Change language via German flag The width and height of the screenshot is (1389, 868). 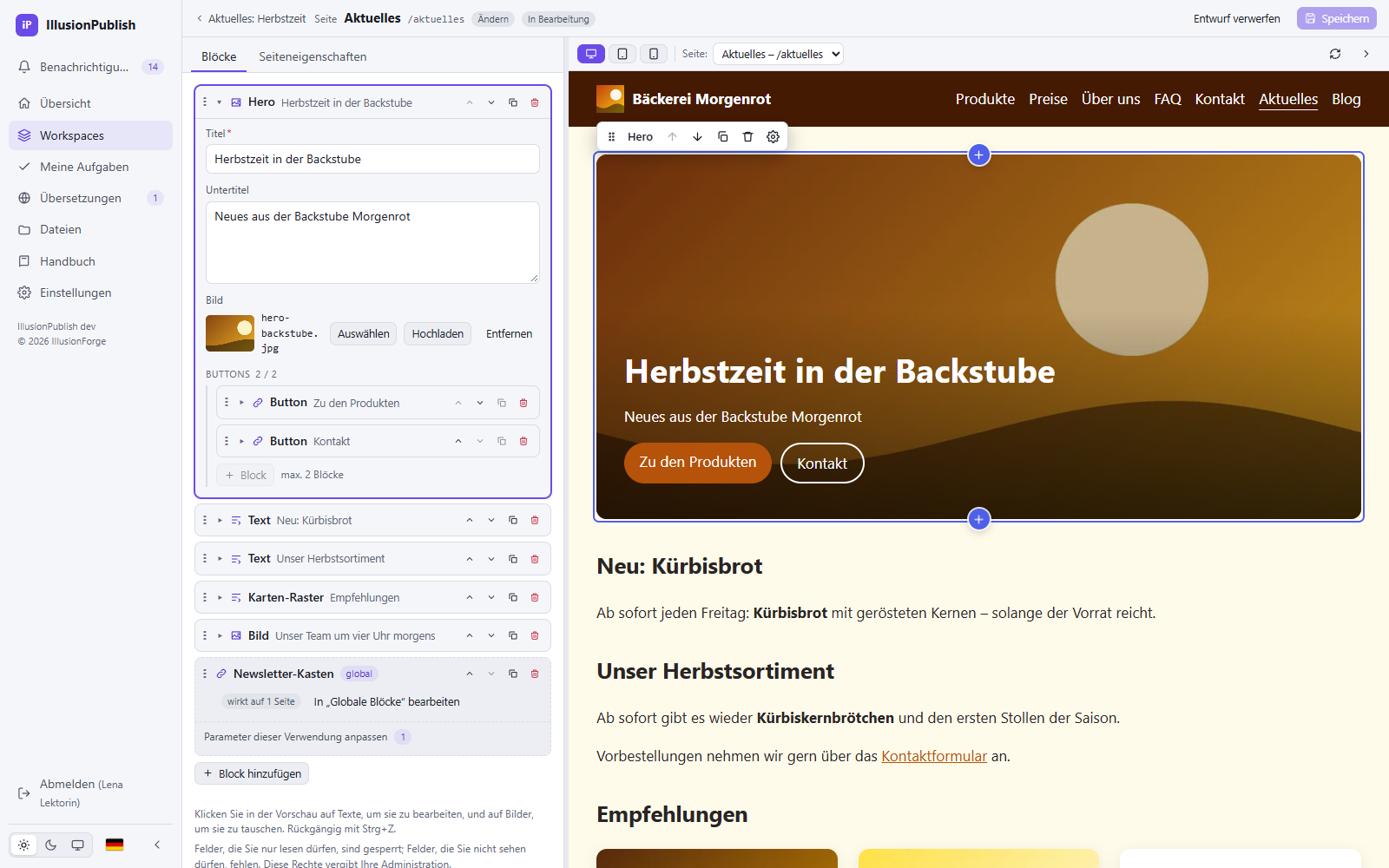point(115,845)
